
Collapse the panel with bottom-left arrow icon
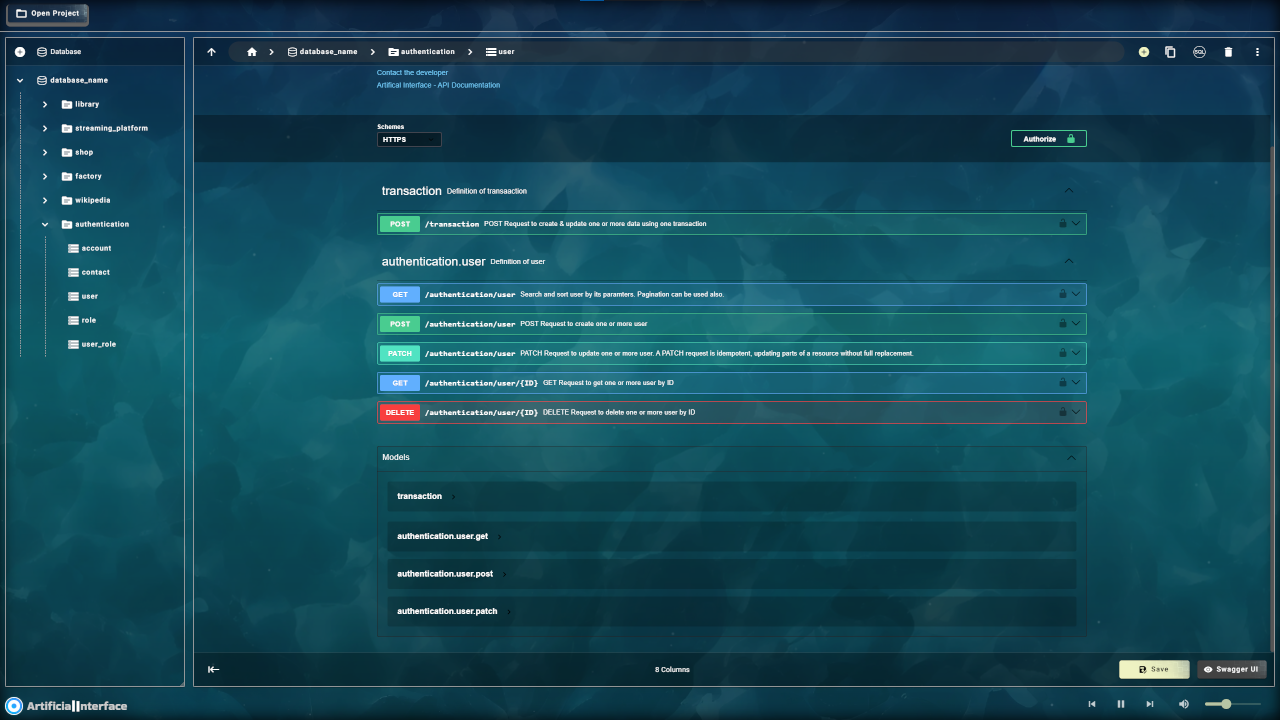pyautogui.click(x=213, y=670)
